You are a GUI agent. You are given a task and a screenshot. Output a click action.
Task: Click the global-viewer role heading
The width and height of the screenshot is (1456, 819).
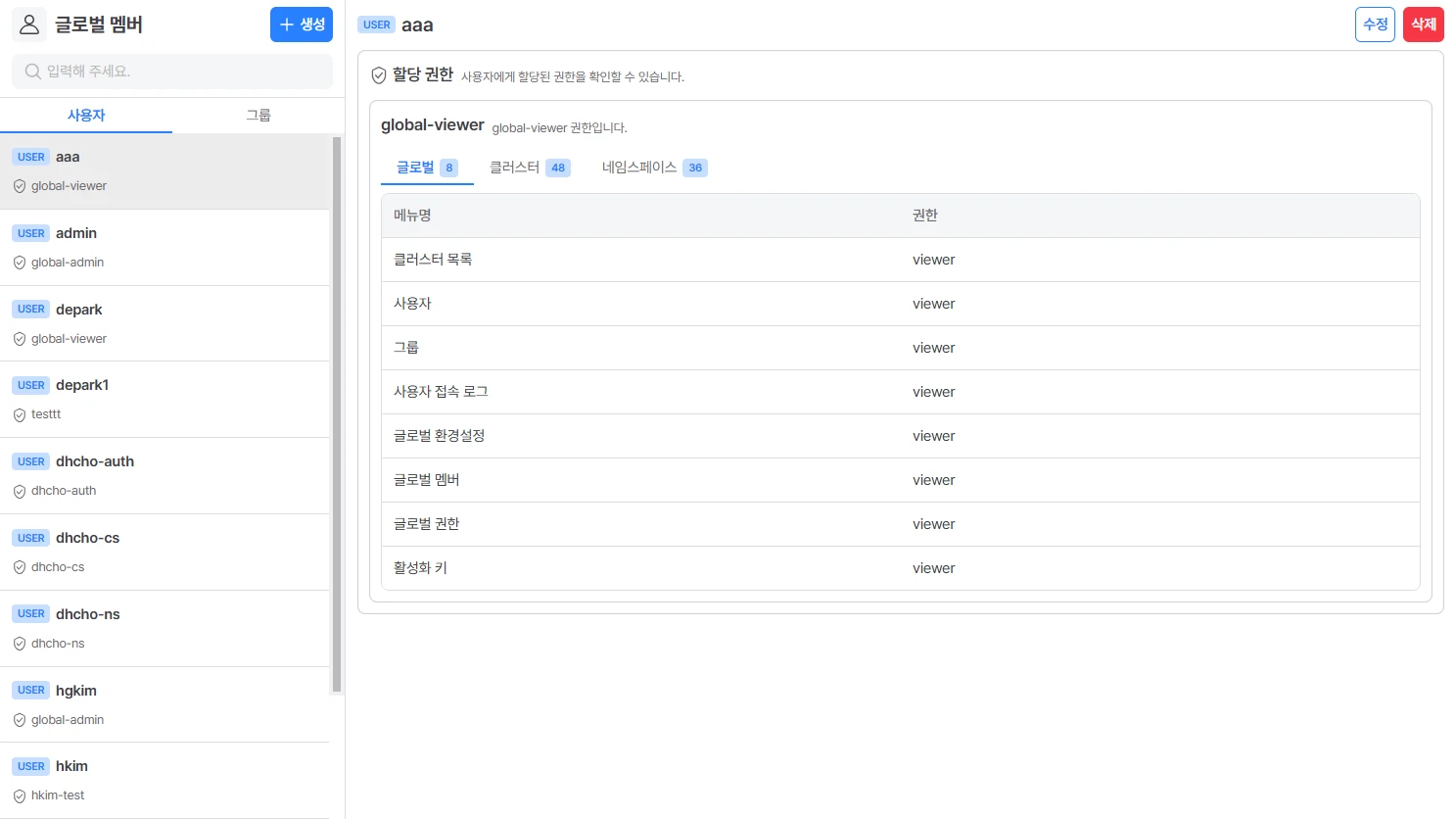coord(433,125)
